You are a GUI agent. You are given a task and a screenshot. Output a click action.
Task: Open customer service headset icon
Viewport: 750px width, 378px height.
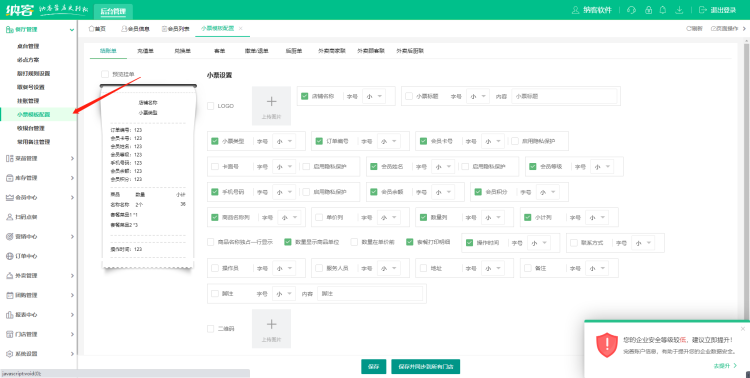click(631, 10)
